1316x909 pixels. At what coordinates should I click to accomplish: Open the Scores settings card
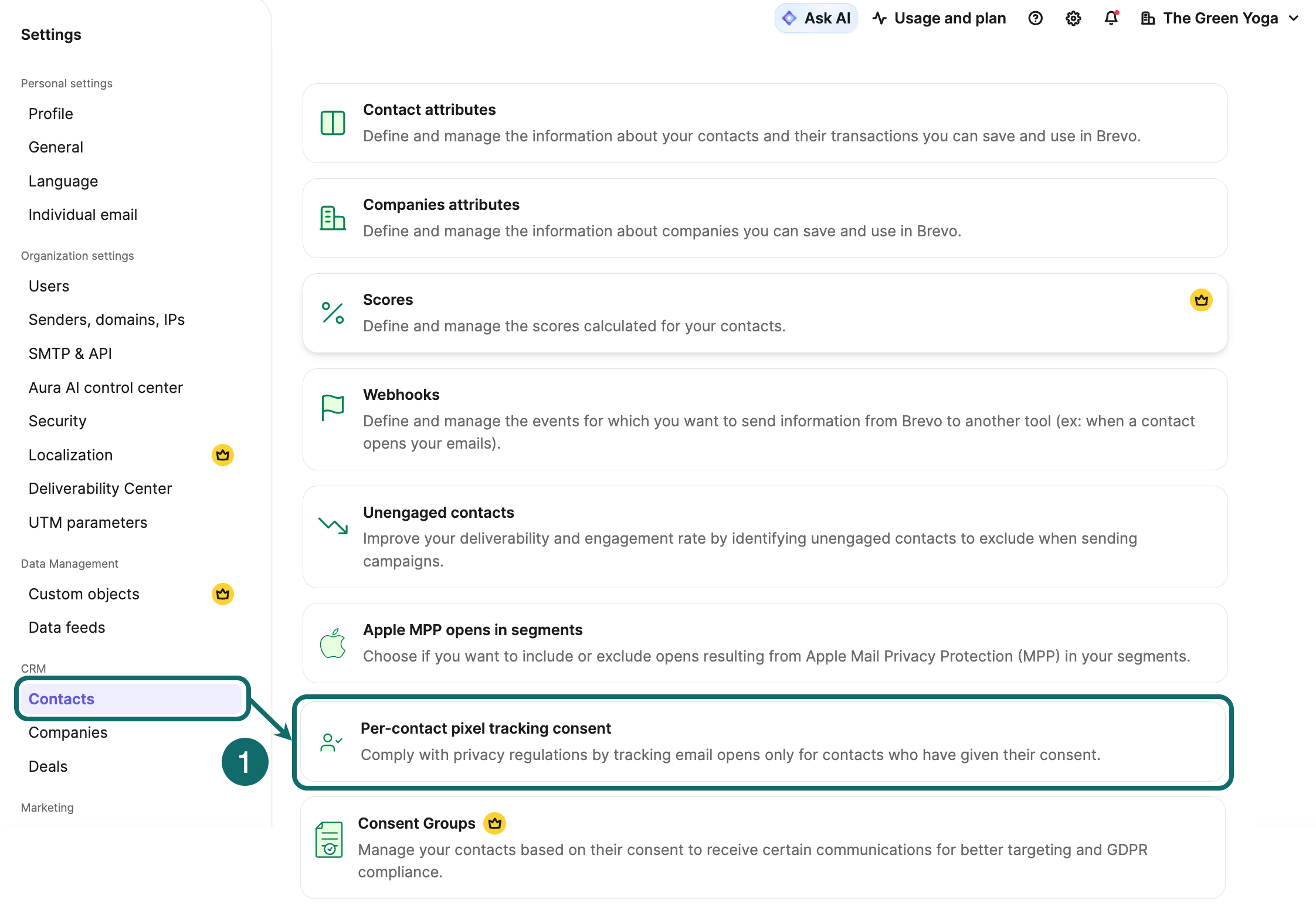tap(765, 313)
